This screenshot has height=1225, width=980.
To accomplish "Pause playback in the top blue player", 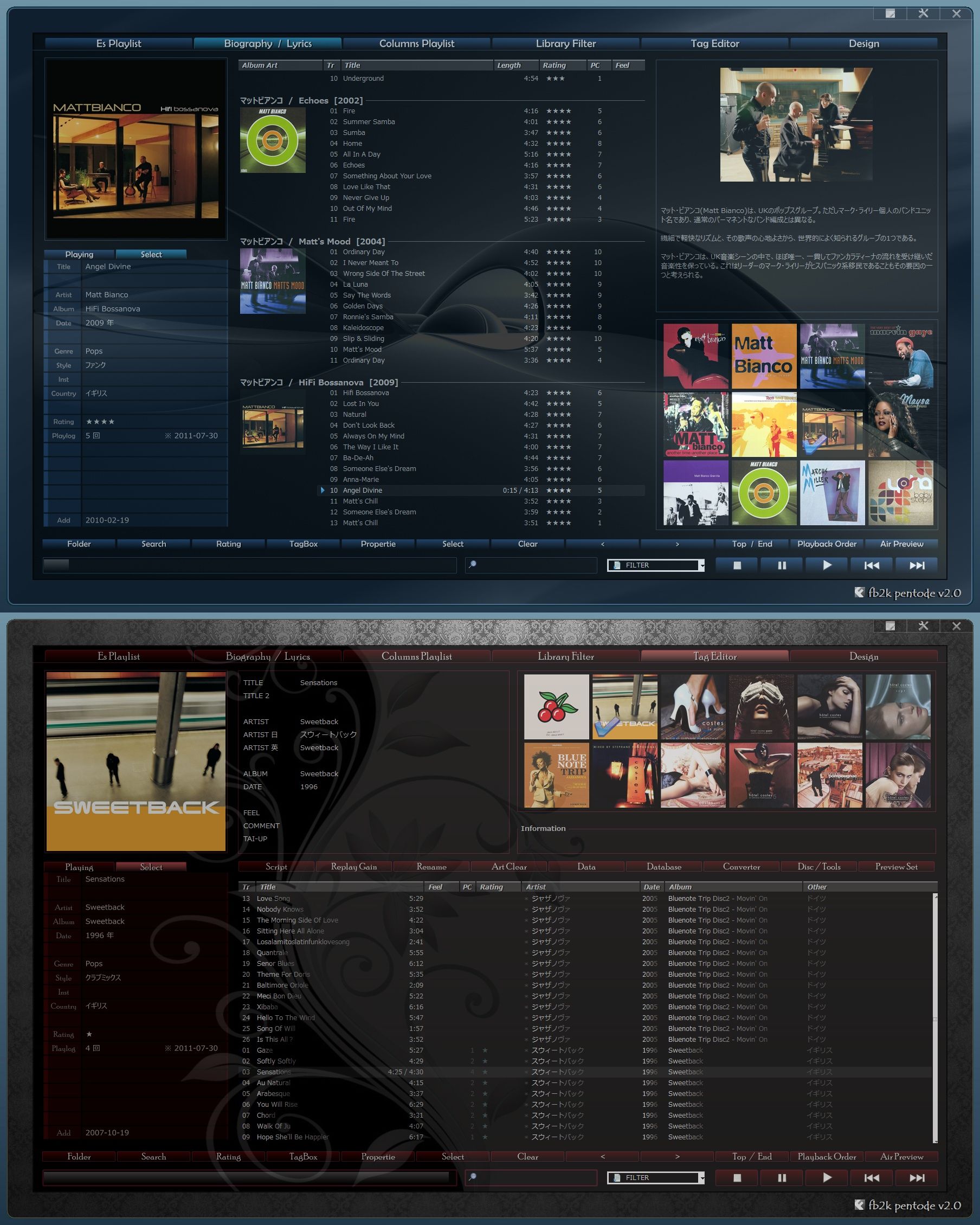I will pyautogui.click(x=782, y=565).
